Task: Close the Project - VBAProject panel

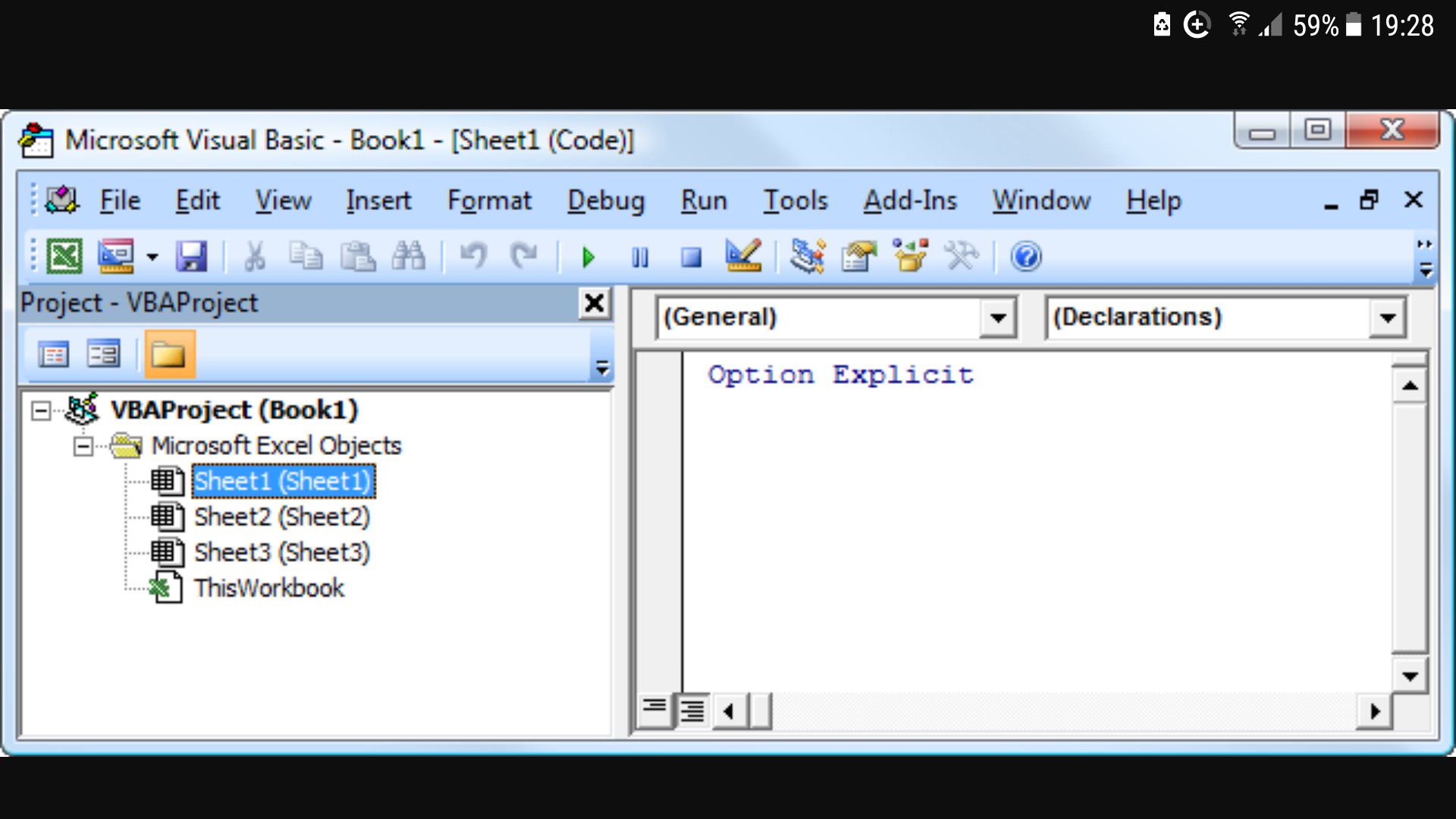Action: click(x=595, y=303)
